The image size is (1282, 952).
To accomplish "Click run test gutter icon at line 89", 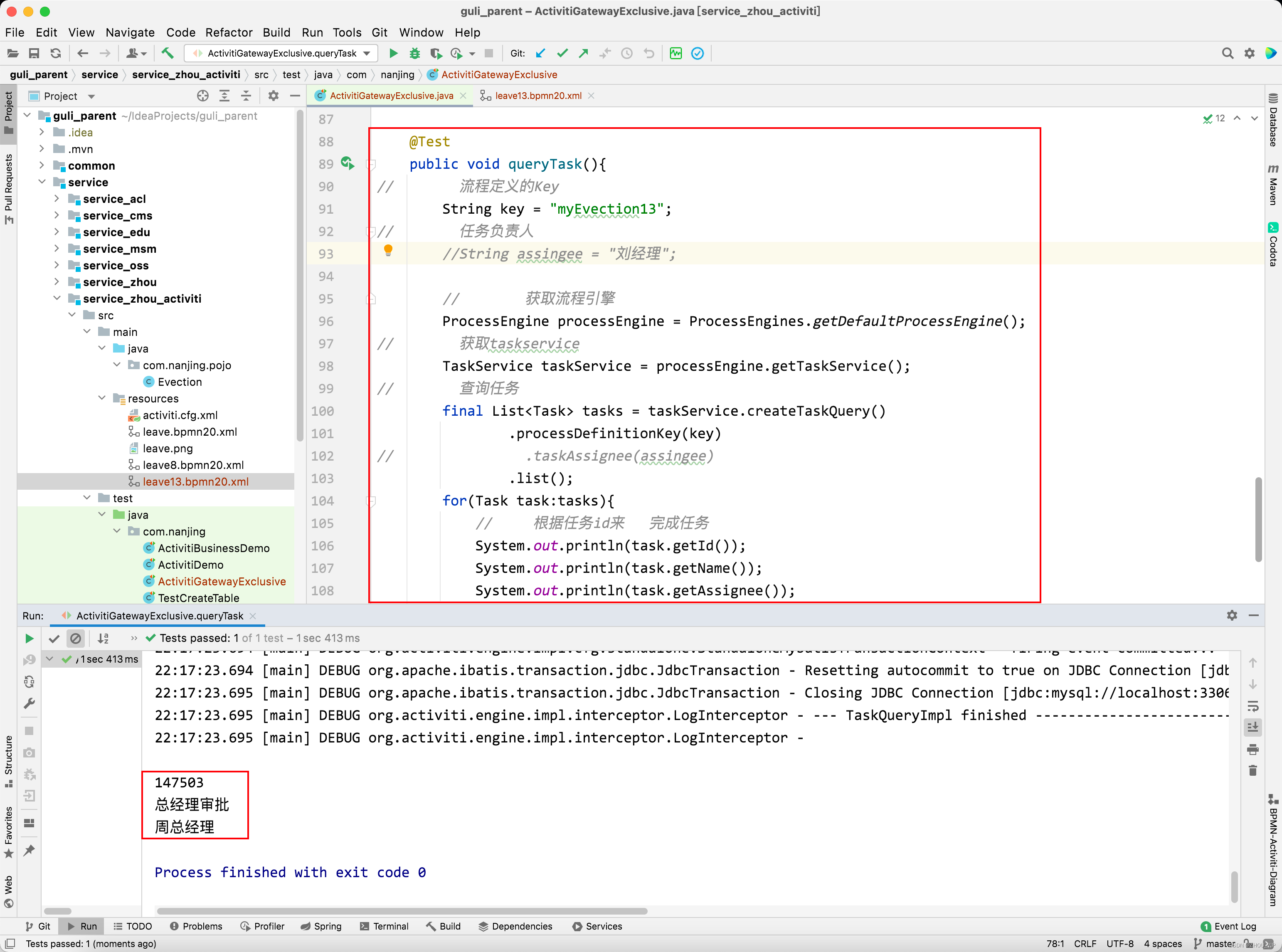I will tap(347, 163).
